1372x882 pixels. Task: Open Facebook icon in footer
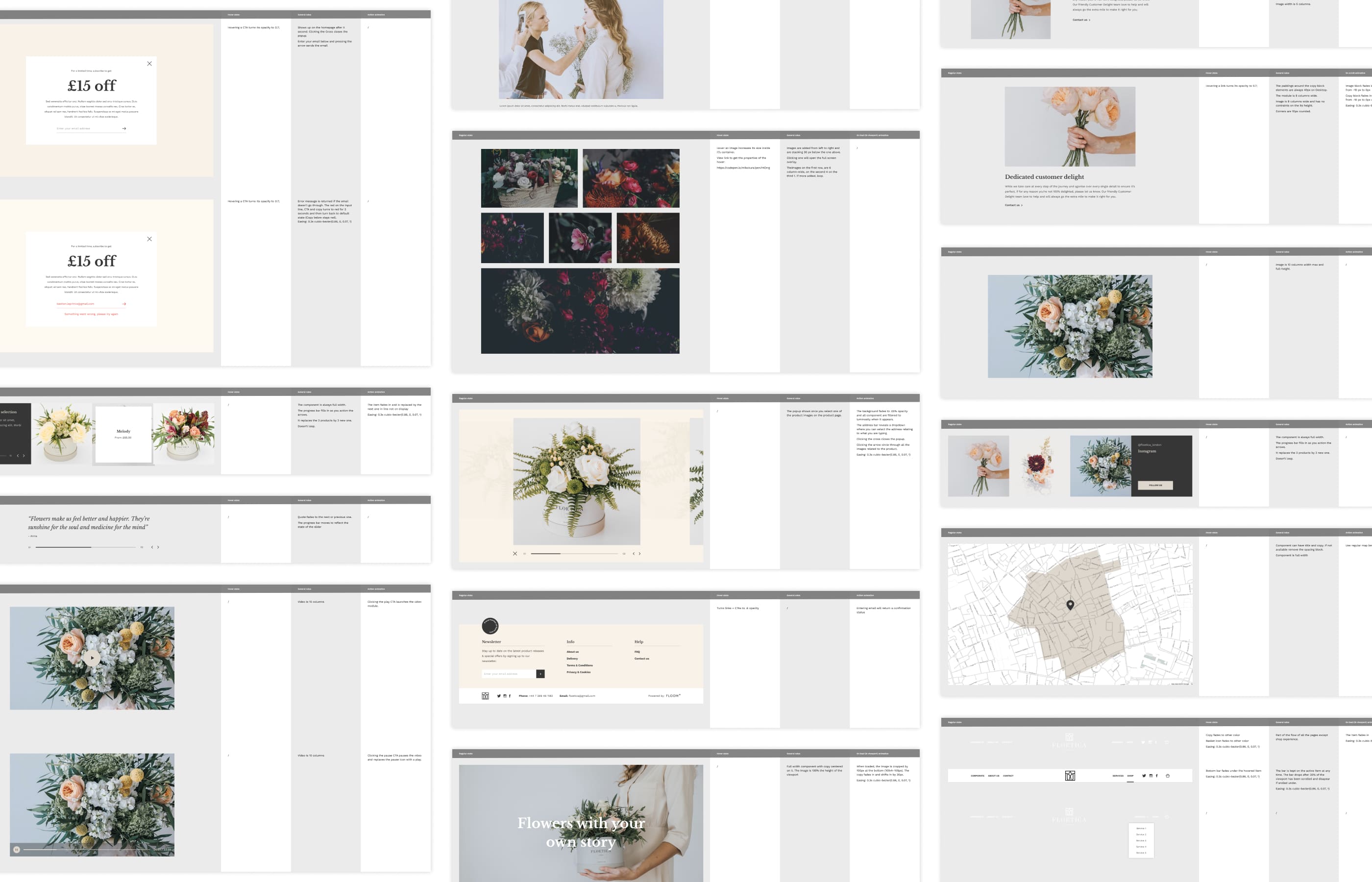(510, 696)
